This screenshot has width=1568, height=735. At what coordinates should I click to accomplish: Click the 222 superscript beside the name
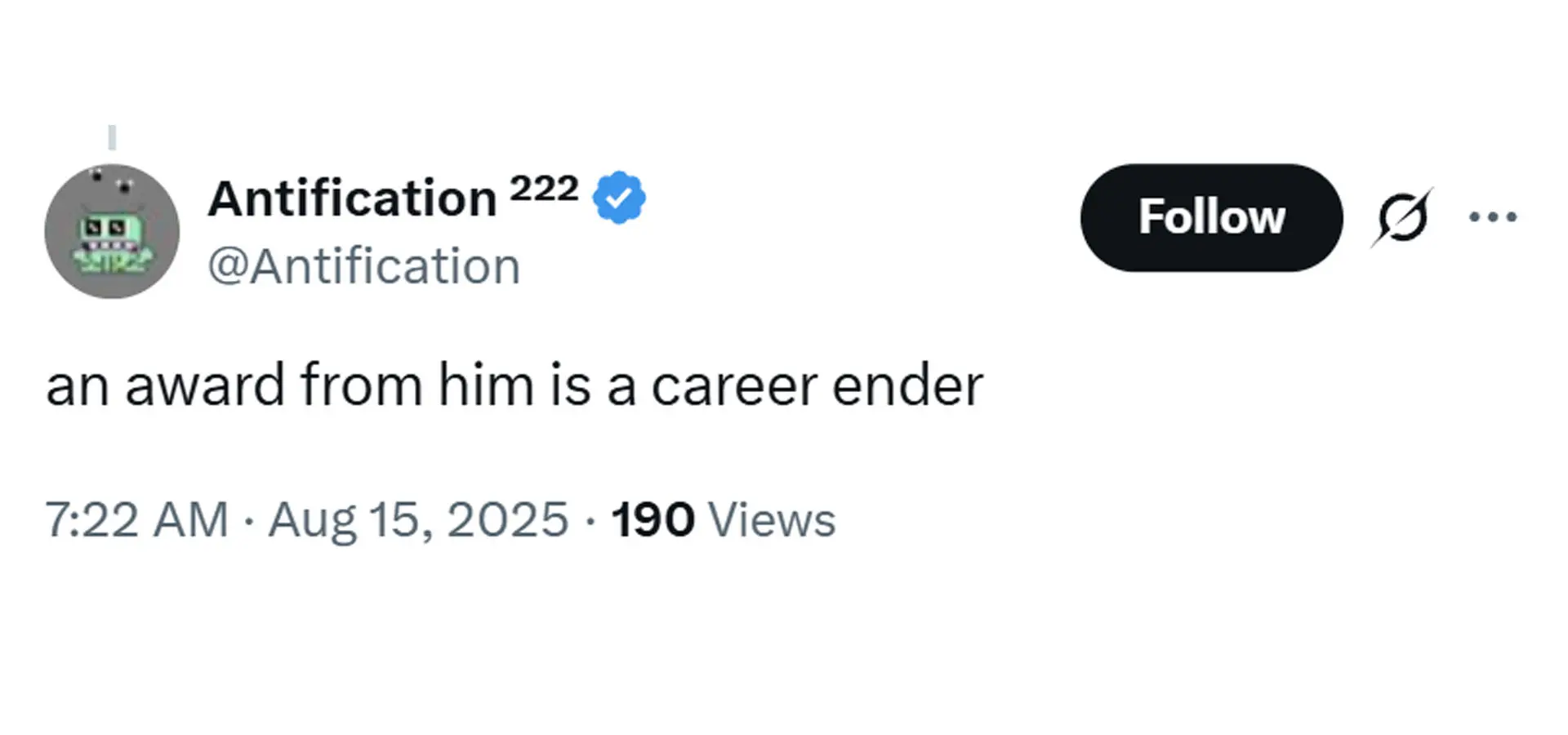click(544, 189)
